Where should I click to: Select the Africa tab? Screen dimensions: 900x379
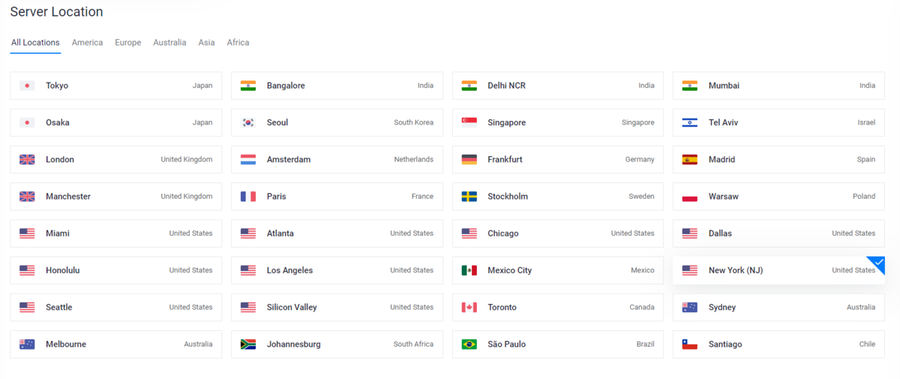[238, 42]
